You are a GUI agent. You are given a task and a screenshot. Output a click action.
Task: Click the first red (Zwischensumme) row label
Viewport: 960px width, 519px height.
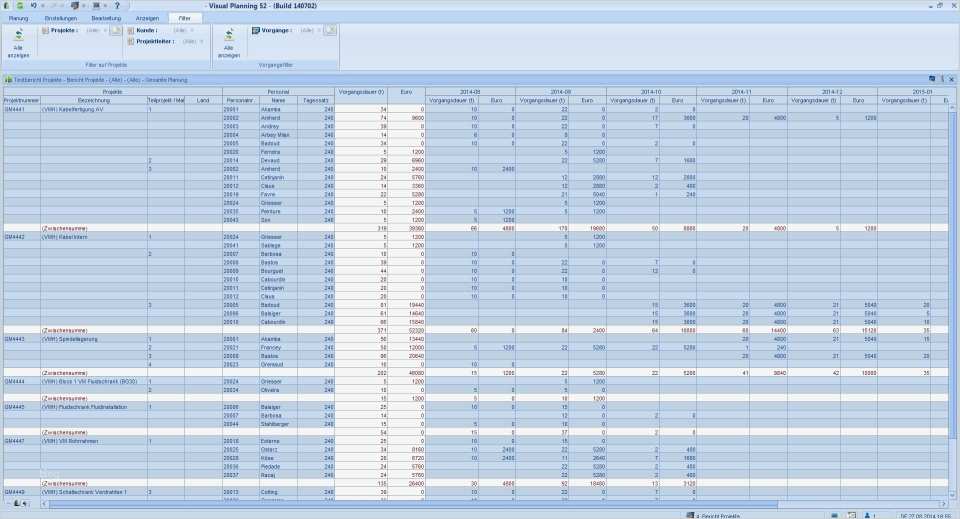click(x=64, y=228)
